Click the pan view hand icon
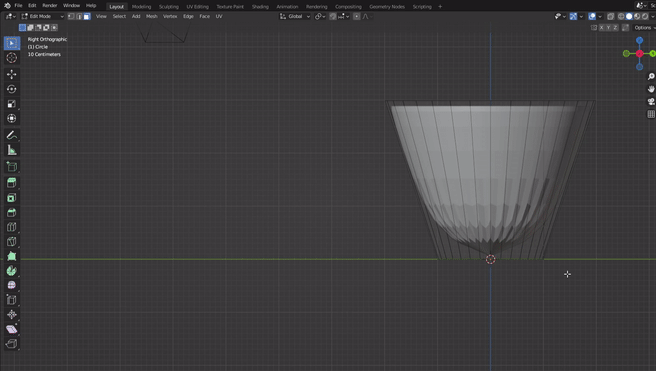Screen dimensions: 656x371 click(x=651, y=89)
